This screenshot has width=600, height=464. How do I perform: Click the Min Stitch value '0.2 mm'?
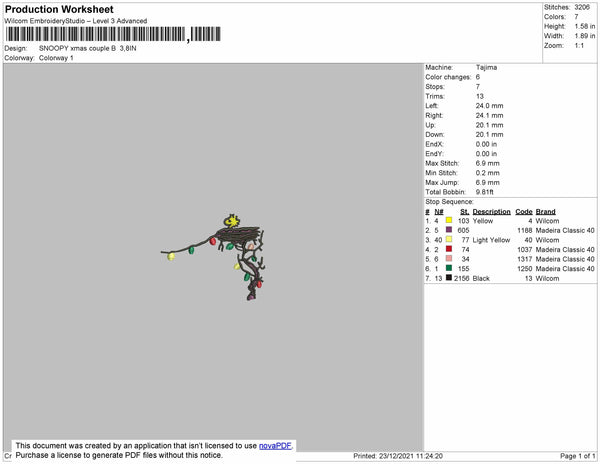(488, 173)
